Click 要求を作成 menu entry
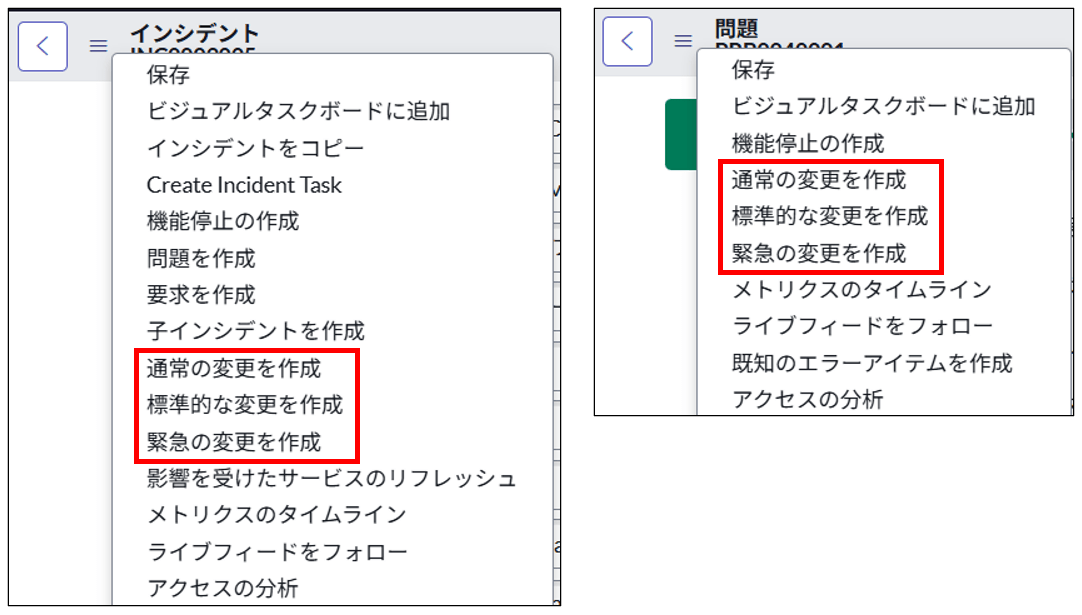 coord(201,294)
